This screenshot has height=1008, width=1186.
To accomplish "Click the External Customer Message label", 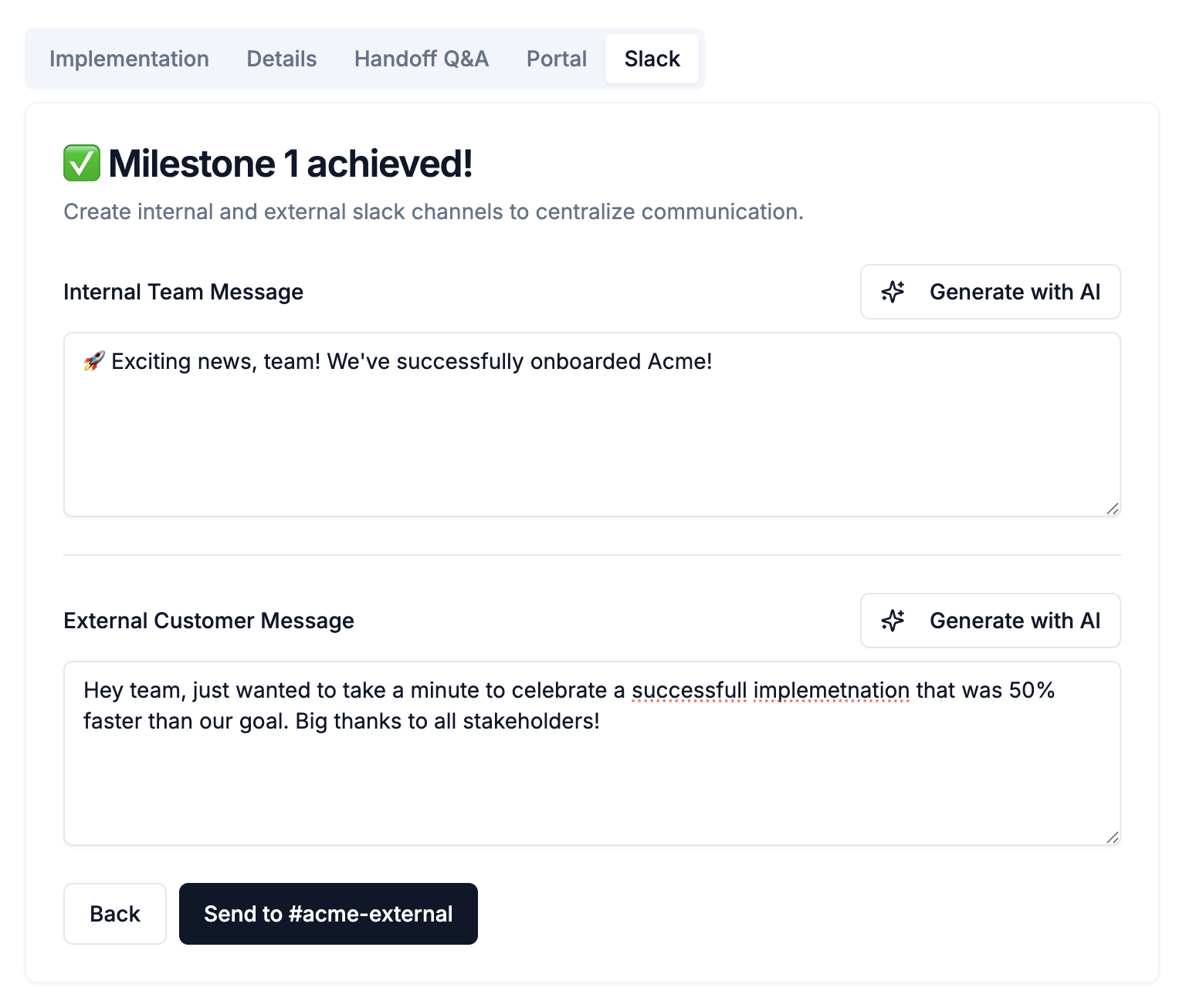I will (x=208, y=621).
